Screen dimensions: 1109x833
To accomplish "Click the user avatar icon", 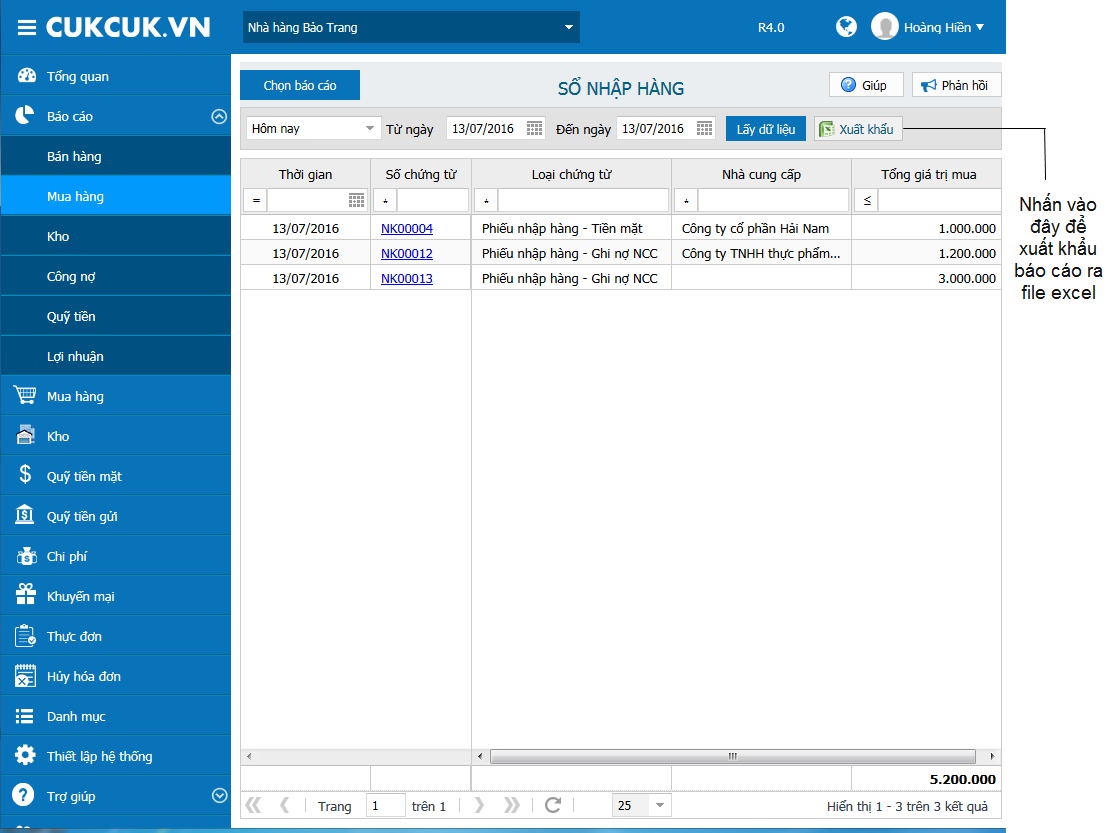I will [x=884, y=27].
